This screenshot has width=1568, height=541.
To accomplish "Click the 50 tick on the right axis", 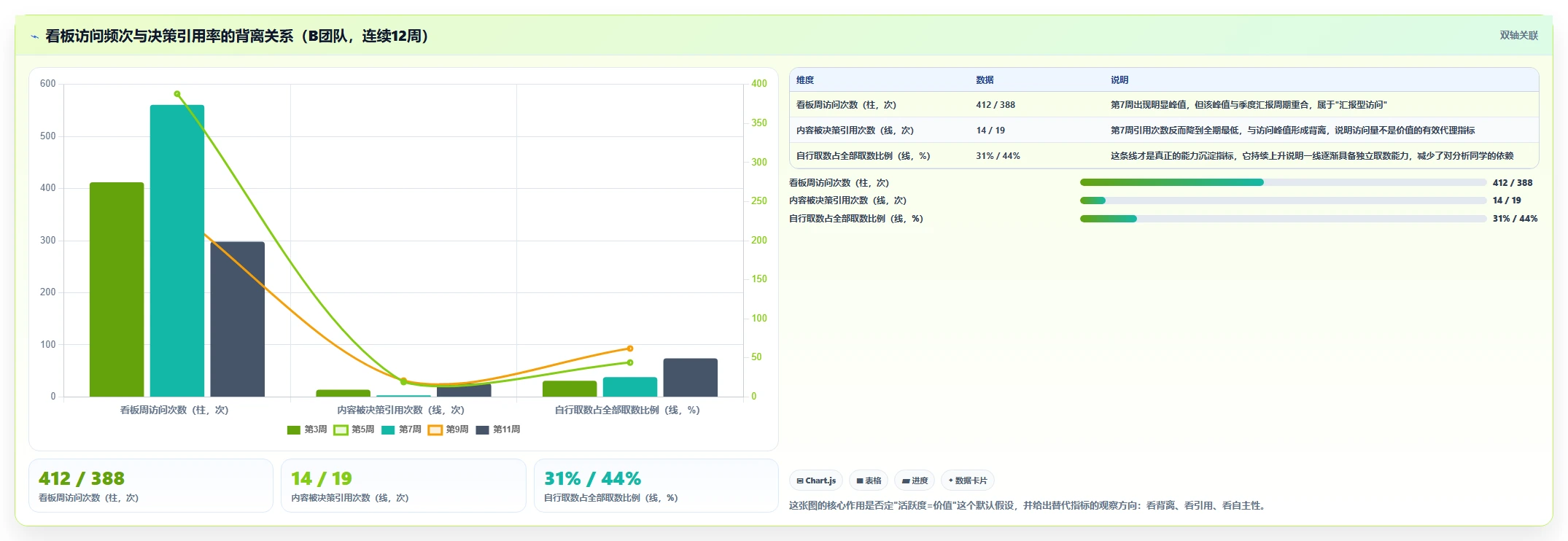I will coord(756,357).
